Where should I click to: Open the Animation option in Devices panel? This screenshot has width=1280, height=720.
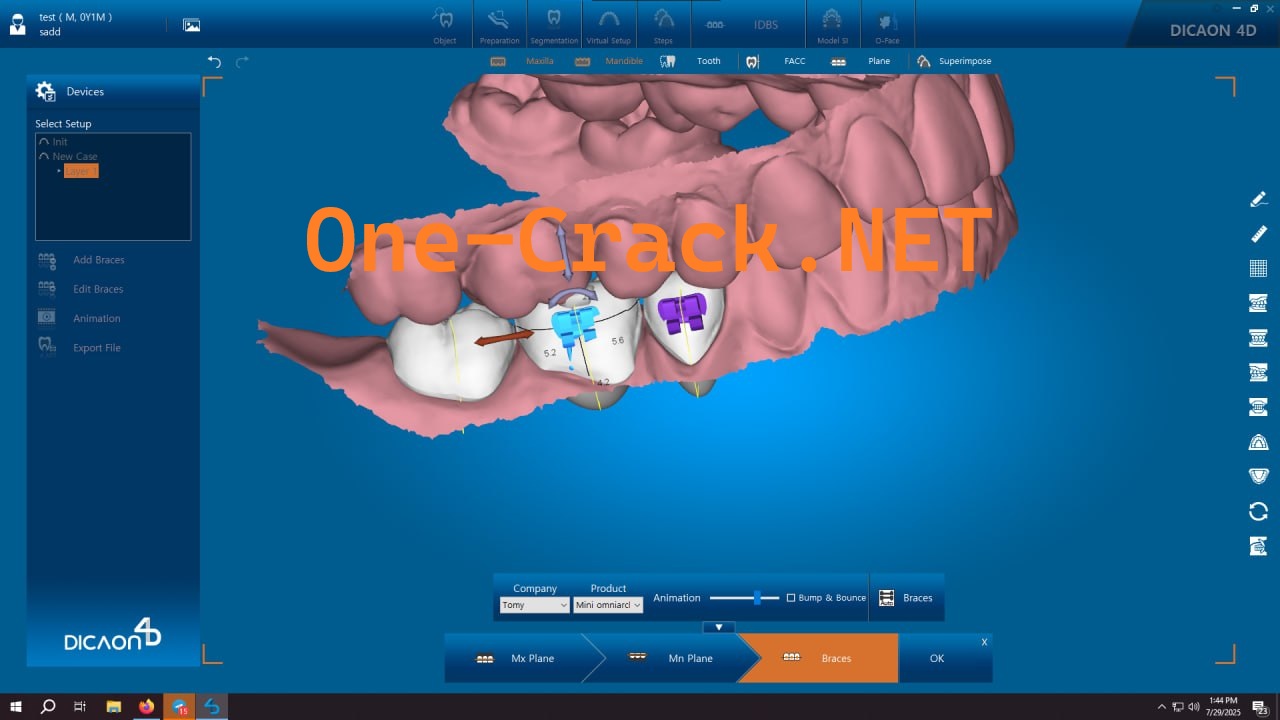pyautogui.click(x=96, y=318)
